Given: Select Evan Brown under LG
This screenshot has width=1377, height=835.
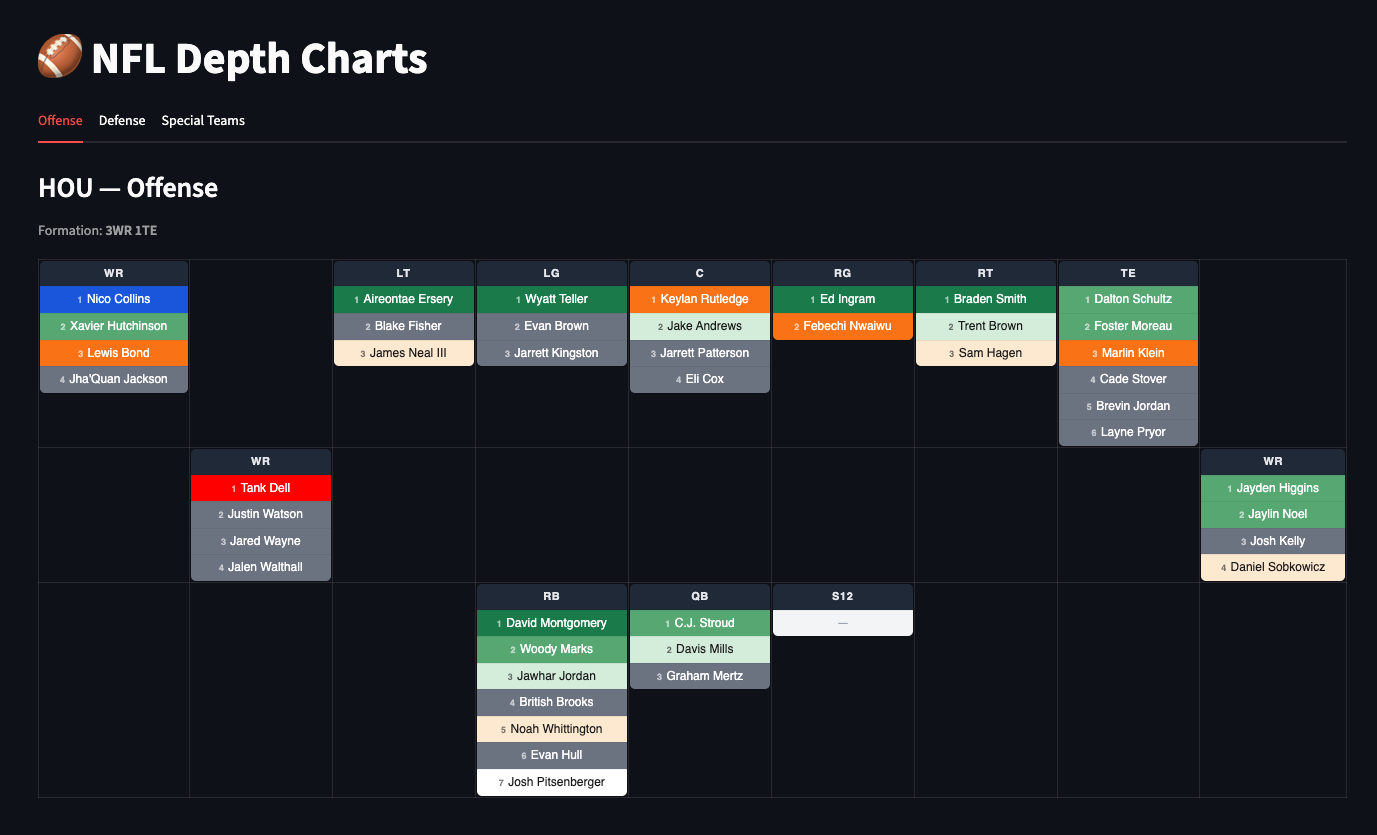Looking at the screenshot, I should 552,326.
